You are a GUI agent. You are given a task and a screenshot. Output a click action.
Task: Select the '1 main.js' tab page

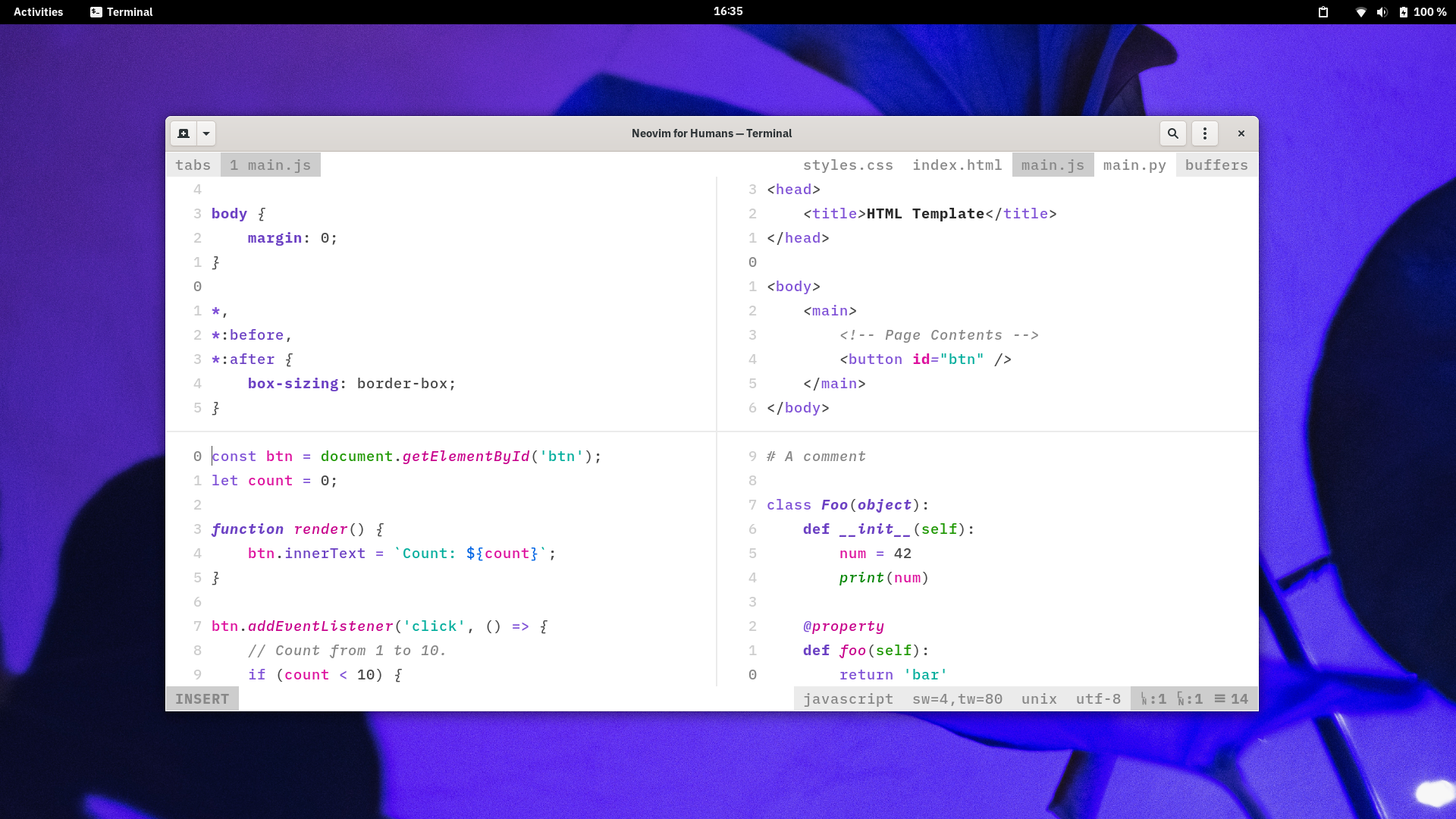click(271, 165)
